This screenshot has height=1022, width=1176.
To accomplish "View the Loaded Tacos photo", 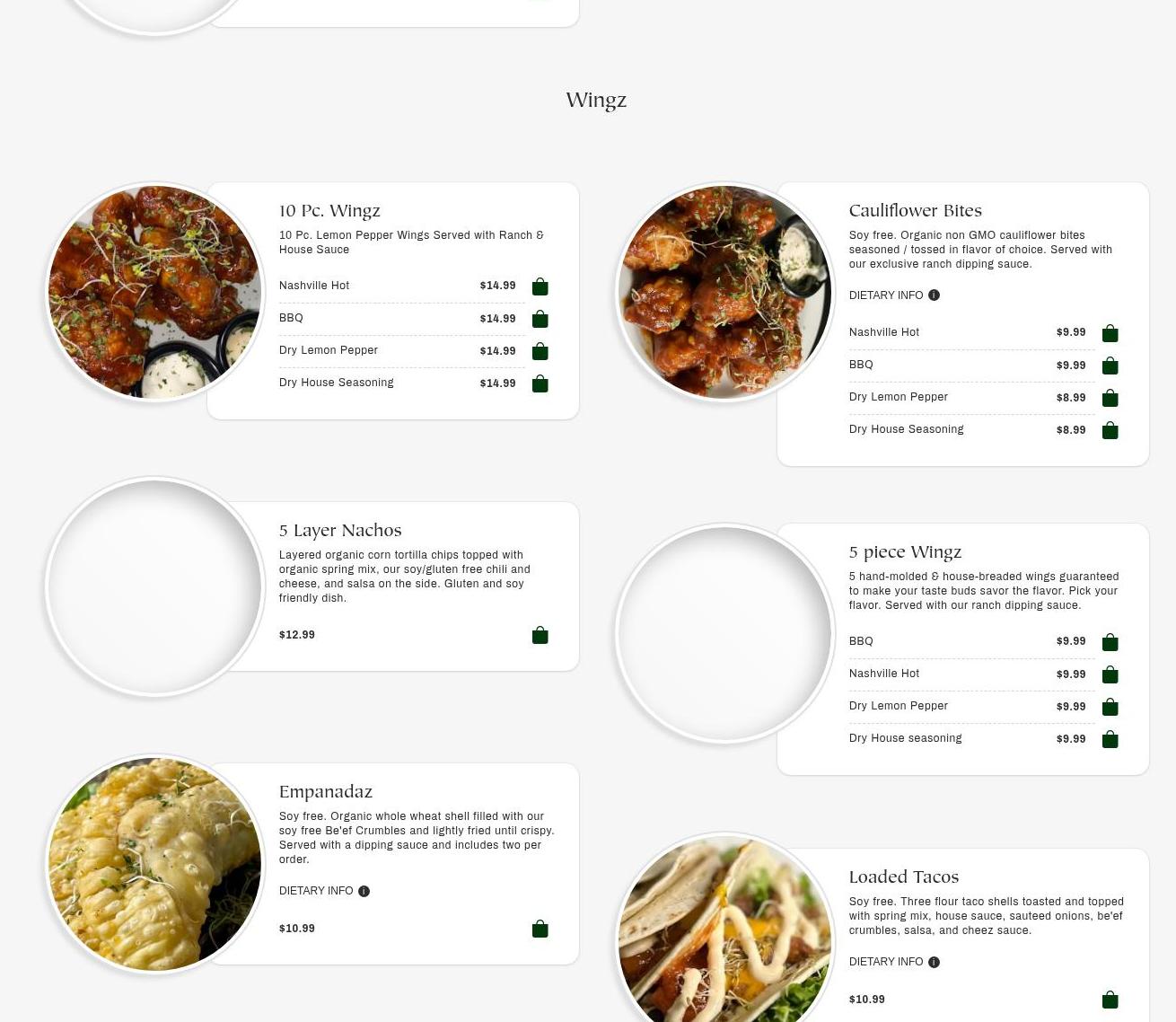I will (724, 929).
